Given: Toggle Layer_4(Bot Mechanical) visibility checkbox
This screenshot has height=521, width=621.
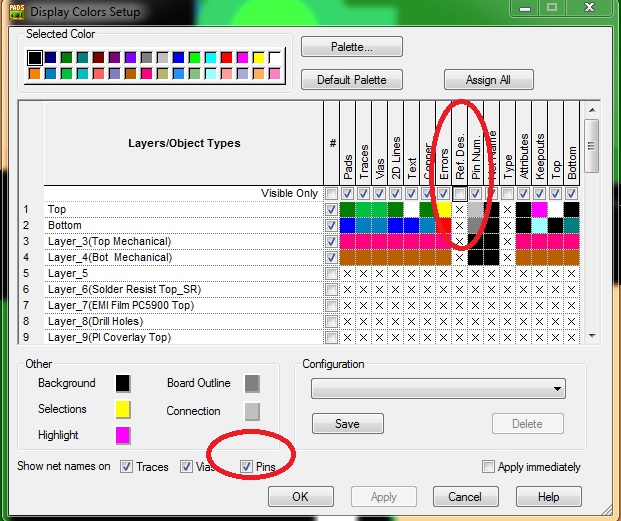Looking at the screenshot, I should [x=331, y=257].
